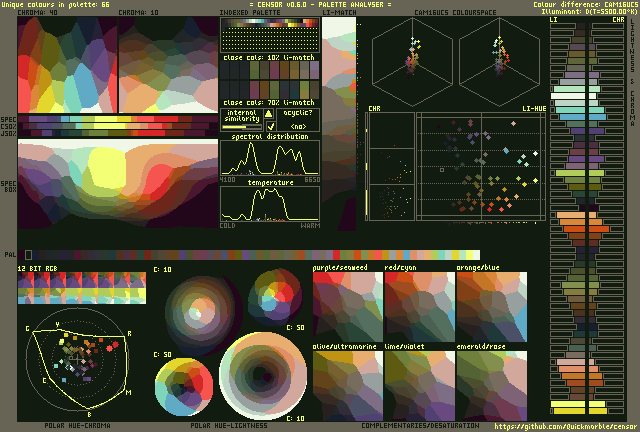Toggle the checkmark box under the warning triangle
The height and width of the screenshot is (432, 640).
coord(269,127)
